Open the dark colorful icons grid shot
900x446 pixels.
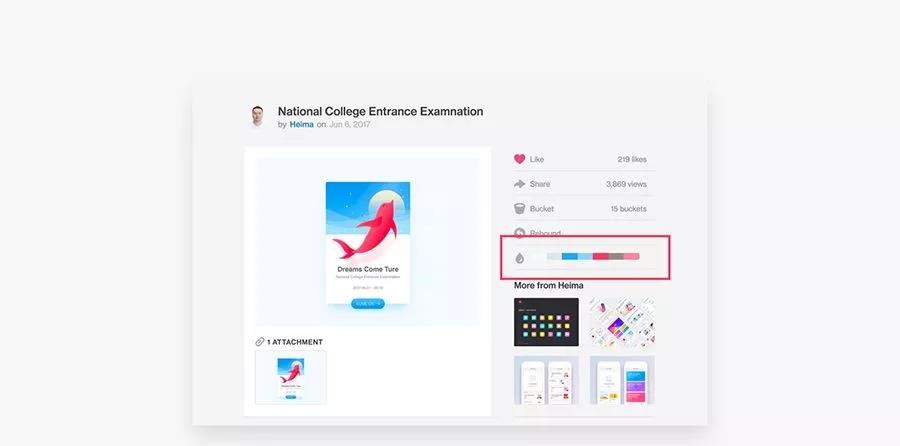click(546, 322)
